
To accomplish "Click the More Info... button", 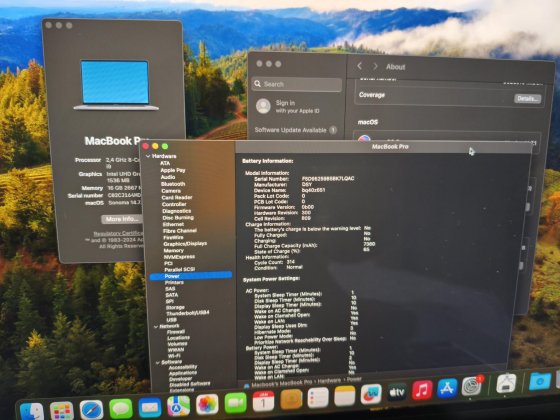I will click(121, 219).
